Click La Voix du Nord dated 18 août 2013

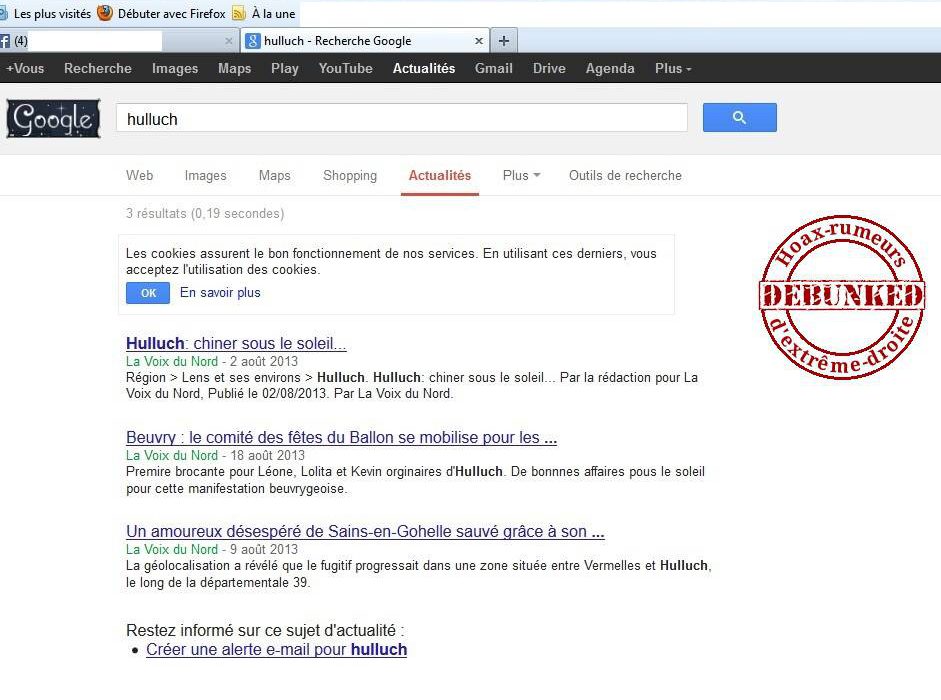tap(172, 456)
